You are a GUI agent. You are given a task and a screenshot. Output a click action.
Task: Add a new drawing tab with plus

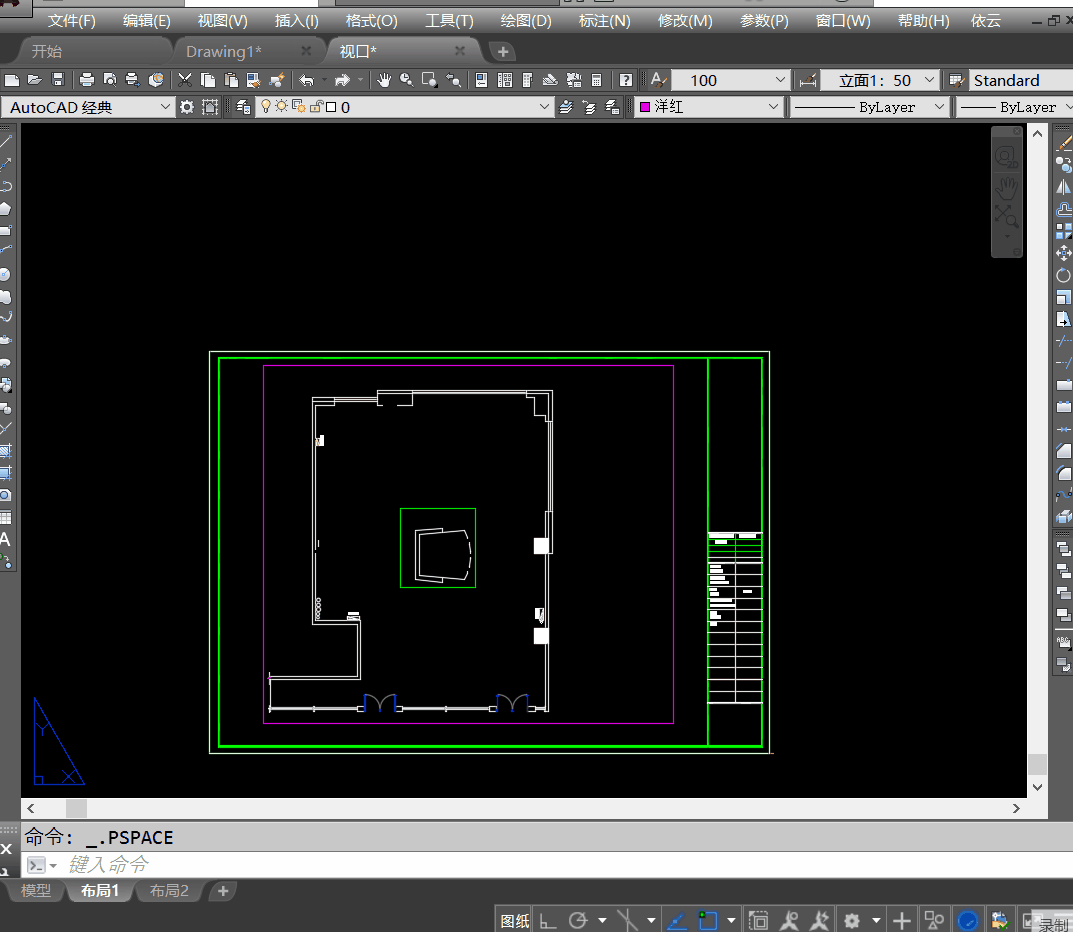pos(503,51)
